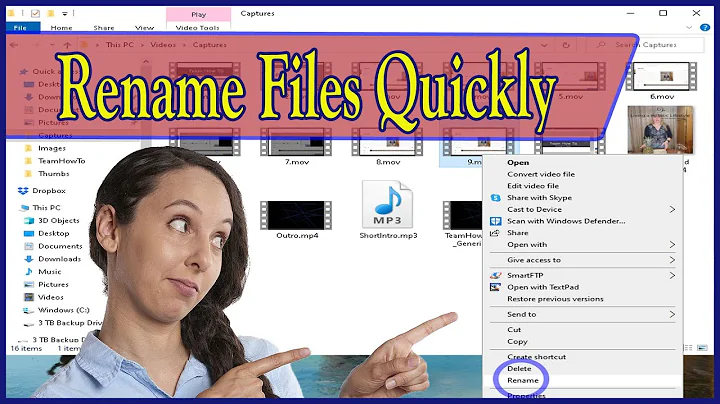Open the View ribbon tab
The image size is (720, 404).
(x=144, y=28)
